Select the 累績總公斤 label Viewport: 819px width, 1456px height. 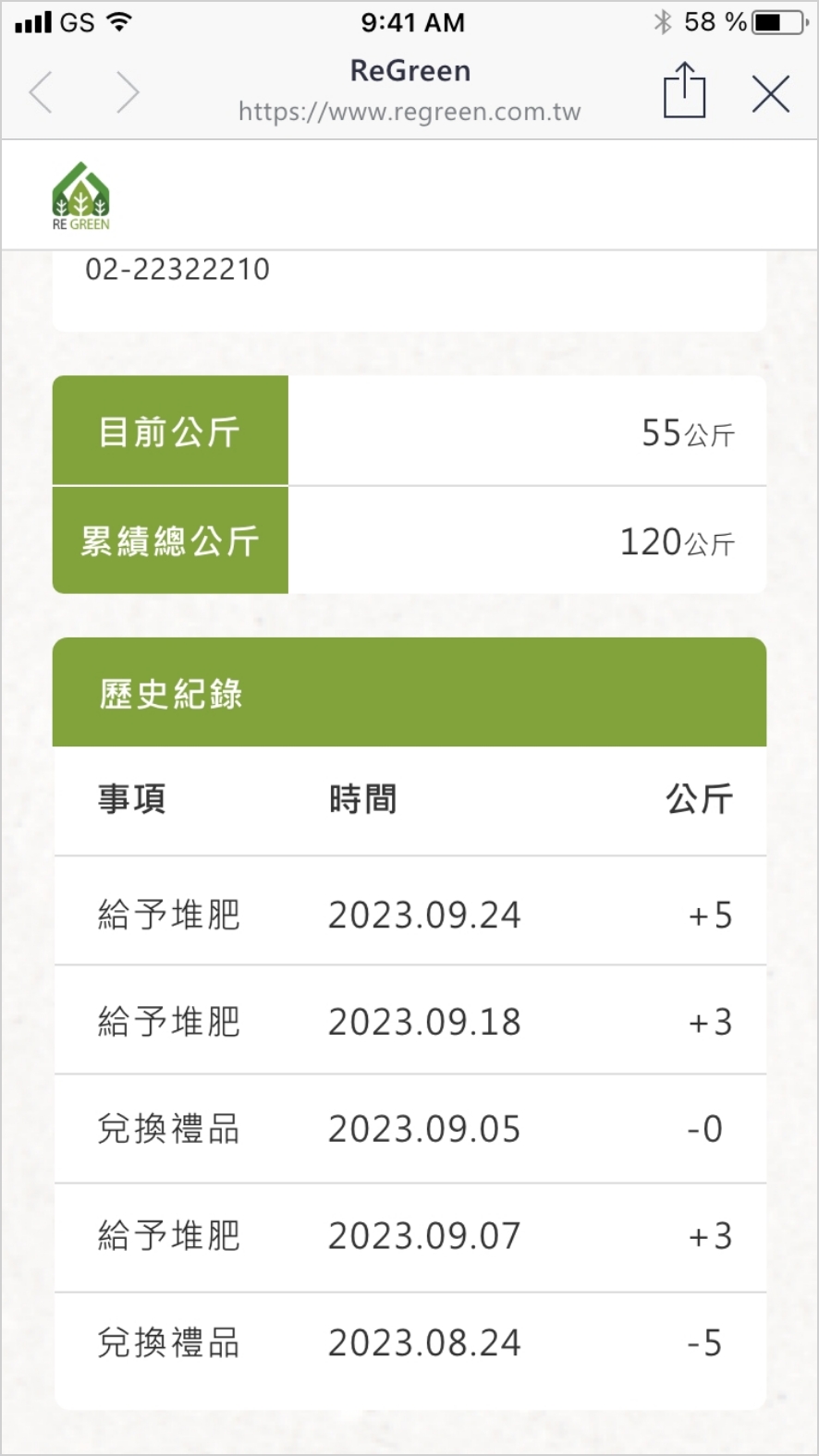pos(170,541)
